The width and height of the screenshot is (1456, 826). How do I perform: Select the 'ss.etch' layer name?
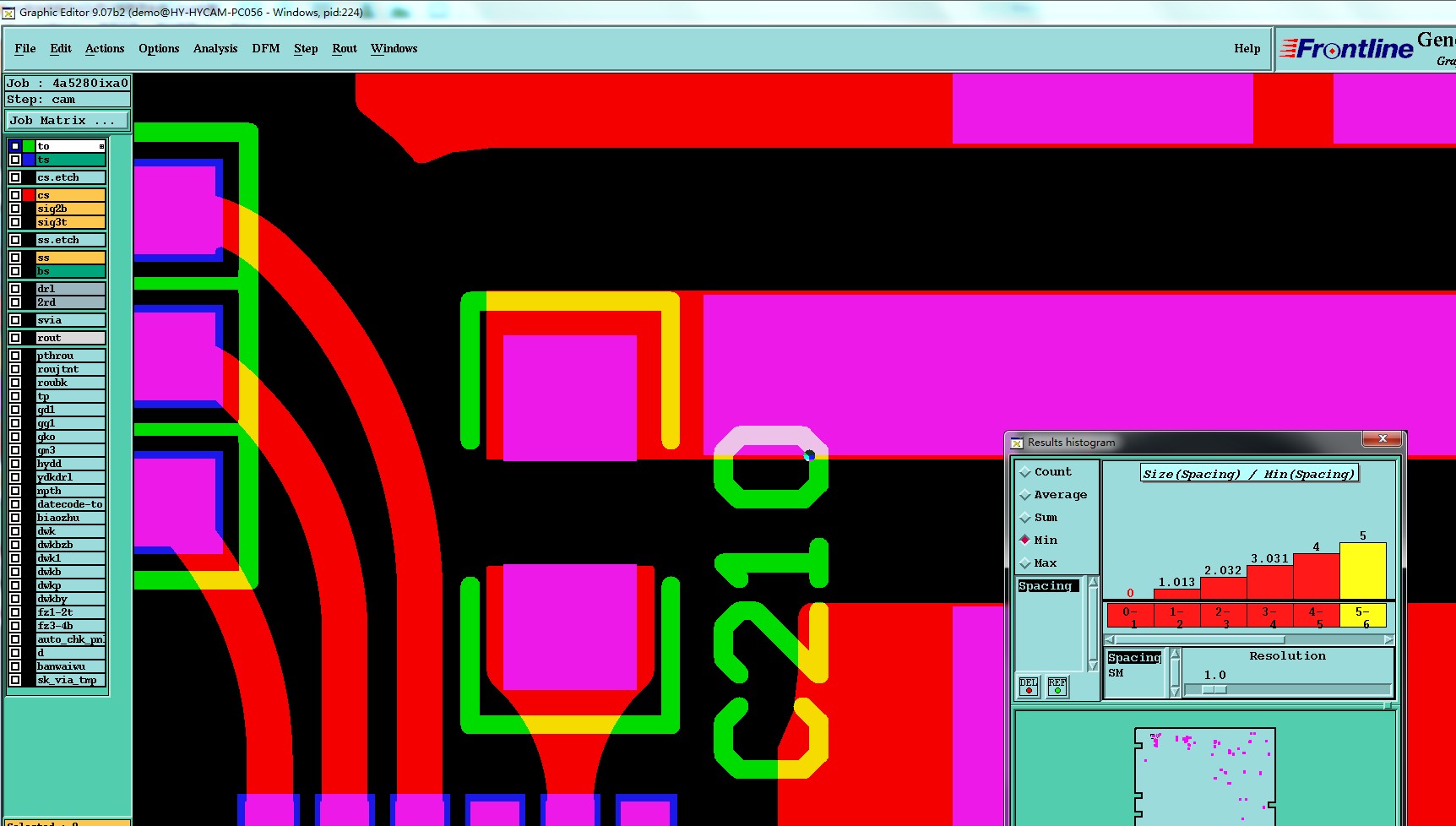point(70,240)
